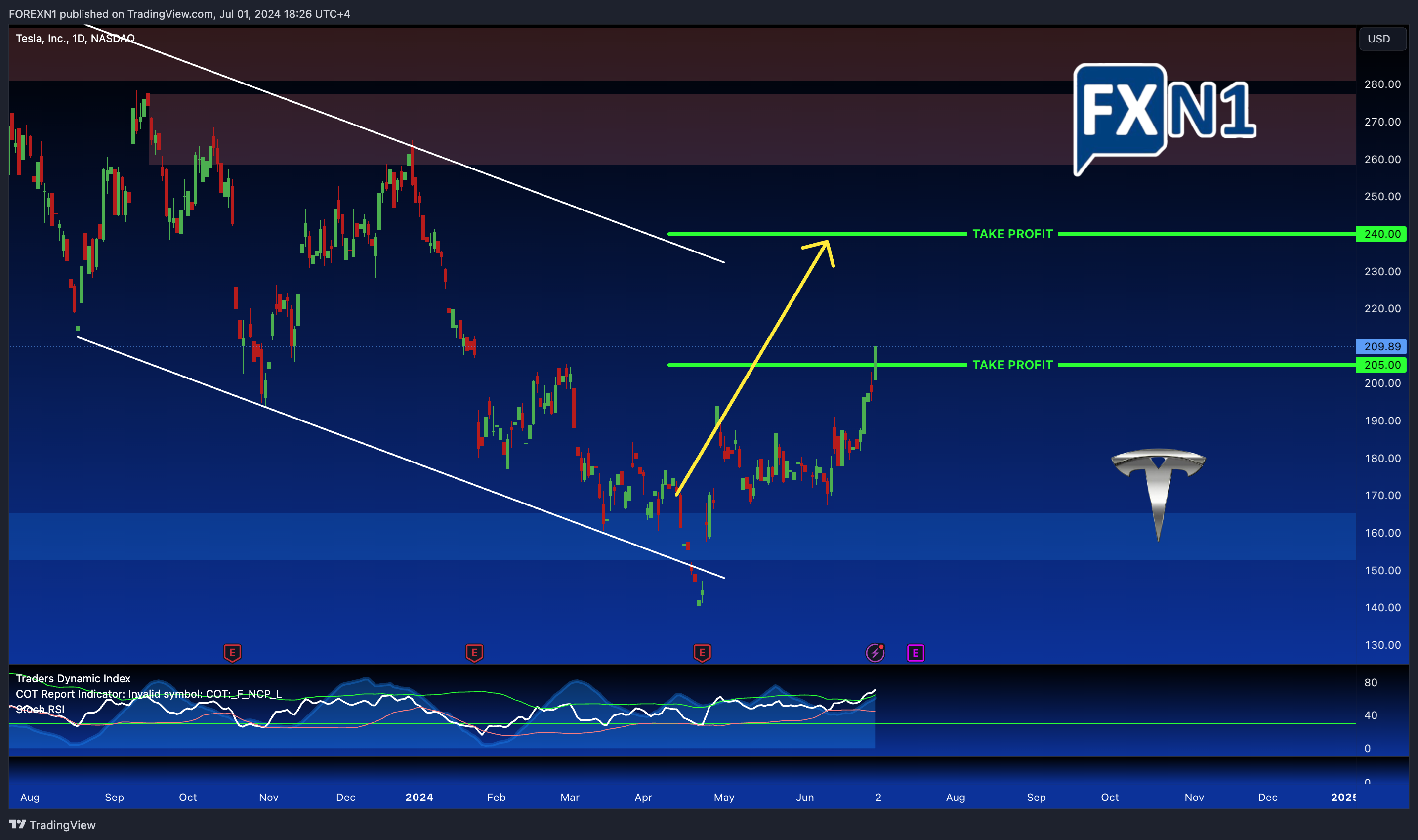Click the 130.00 price axis label
This screenshot has height=840, width=1418.
pyautogui.click(x=1382, y=645)
